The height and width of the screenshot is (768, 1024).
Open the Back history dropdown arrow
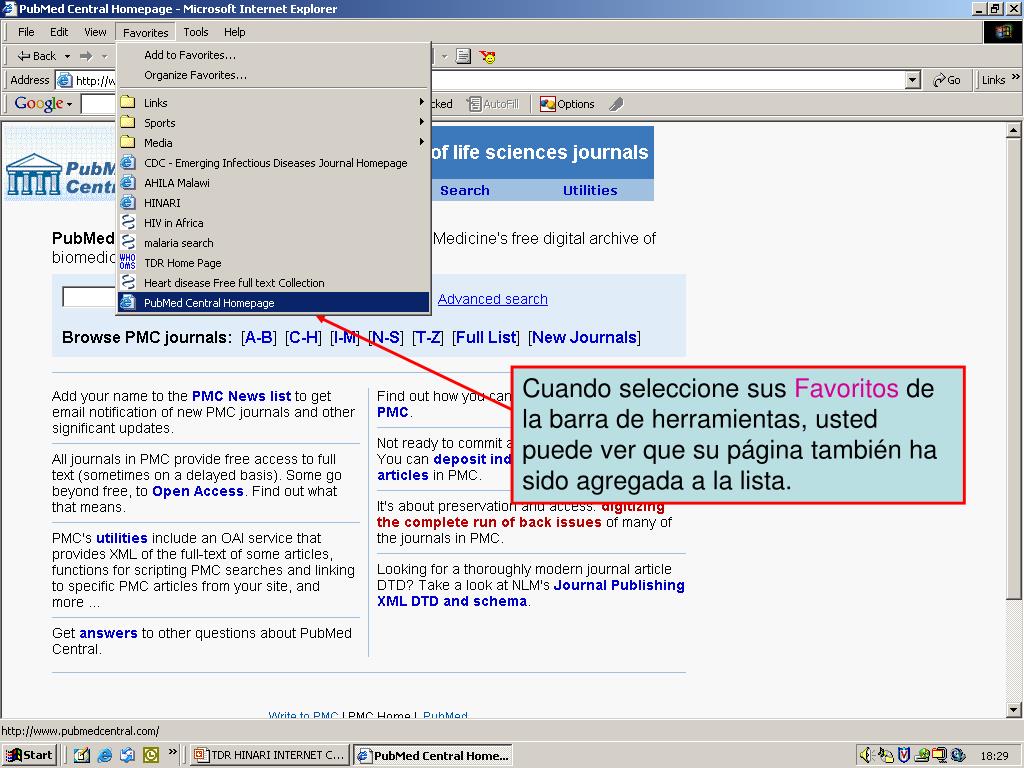[67, 56]
